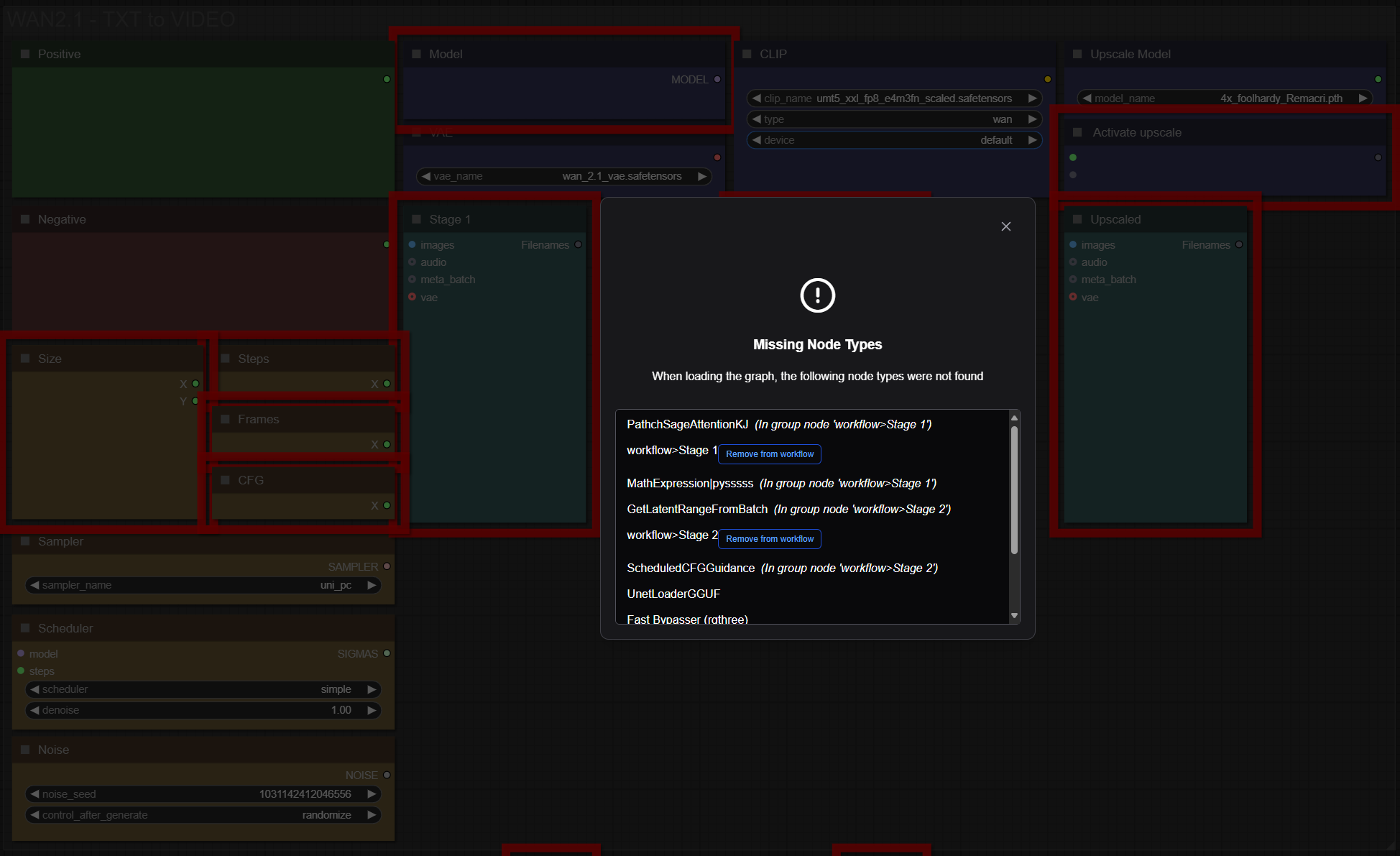Remove workflow>Stage 2 from workflow

point(769,539)
